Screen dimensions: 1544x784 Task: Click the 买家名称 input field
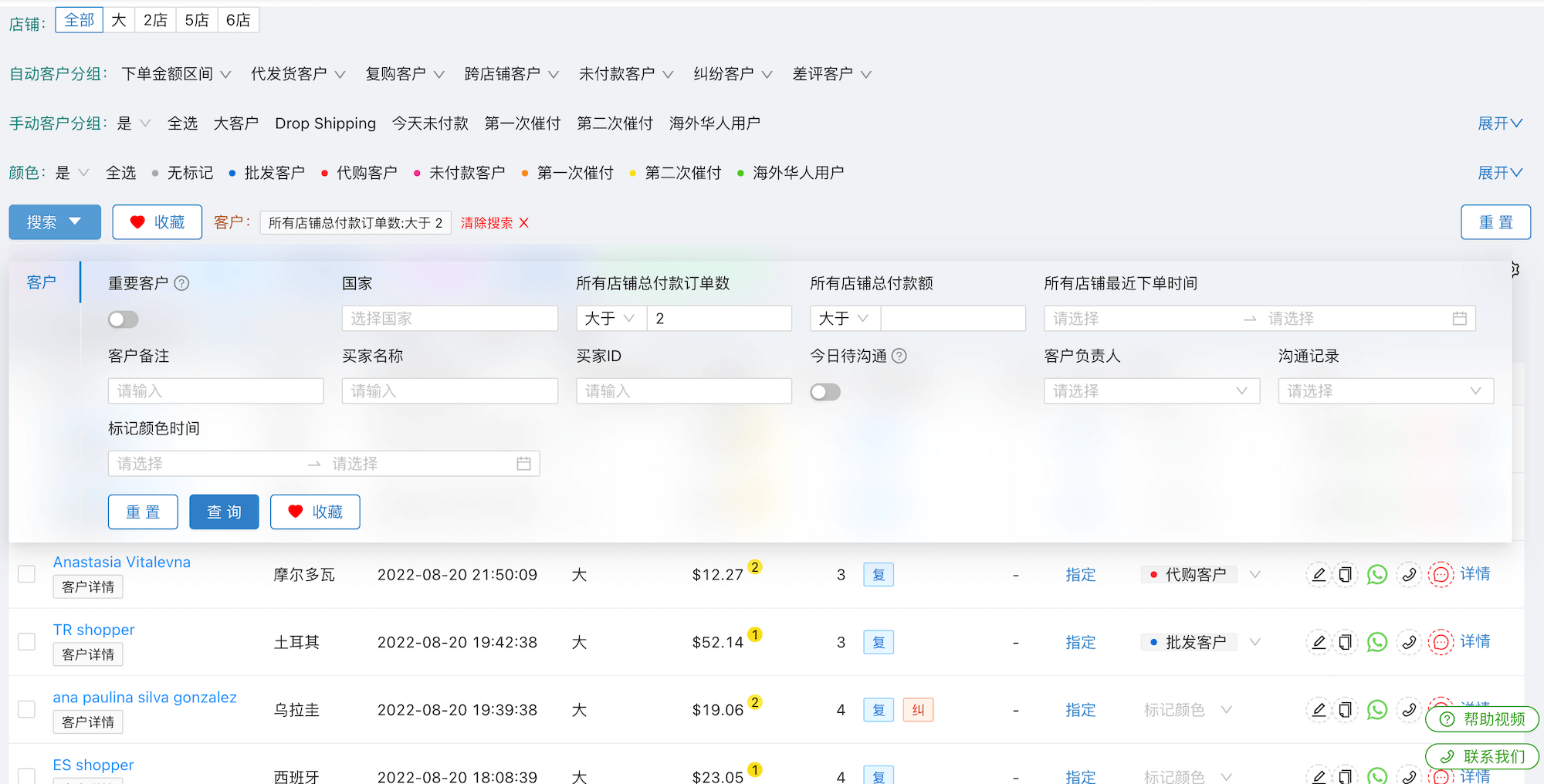pos(449,391)
